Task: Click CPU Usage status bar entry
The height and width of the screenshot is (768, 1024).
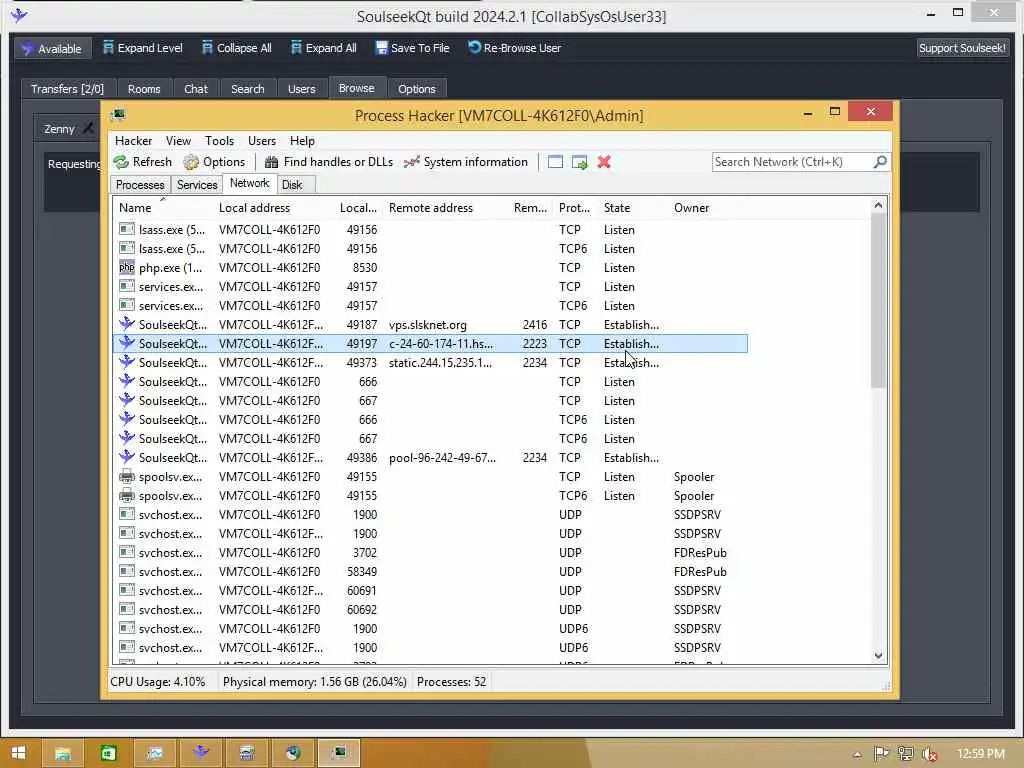Action: (x=157, y=682)
